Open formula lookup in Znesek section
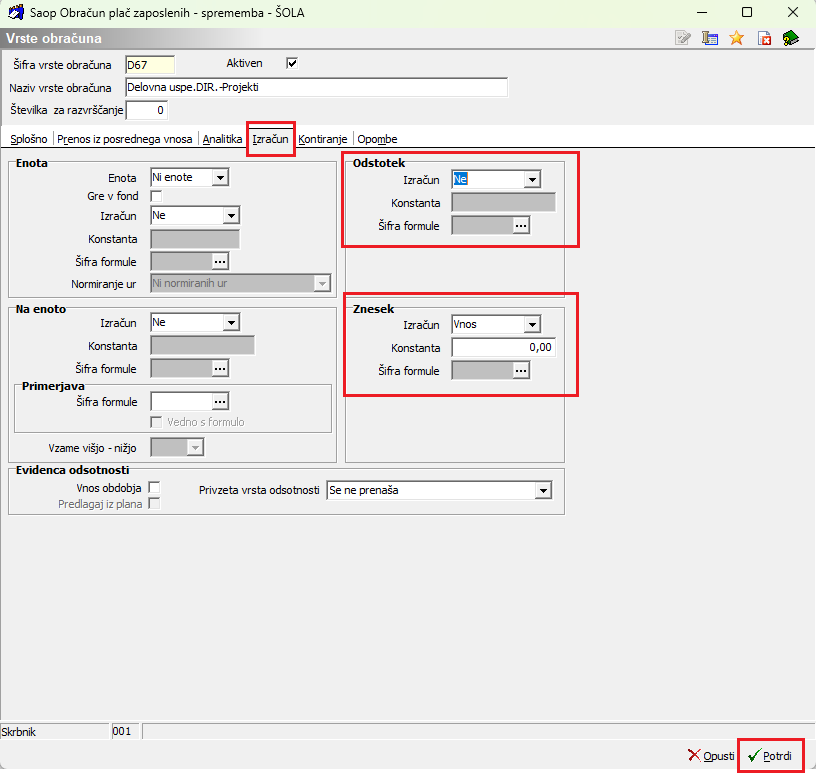Image resolution: width=816 pixels, height=777 pixels. (x=521, y=371)
